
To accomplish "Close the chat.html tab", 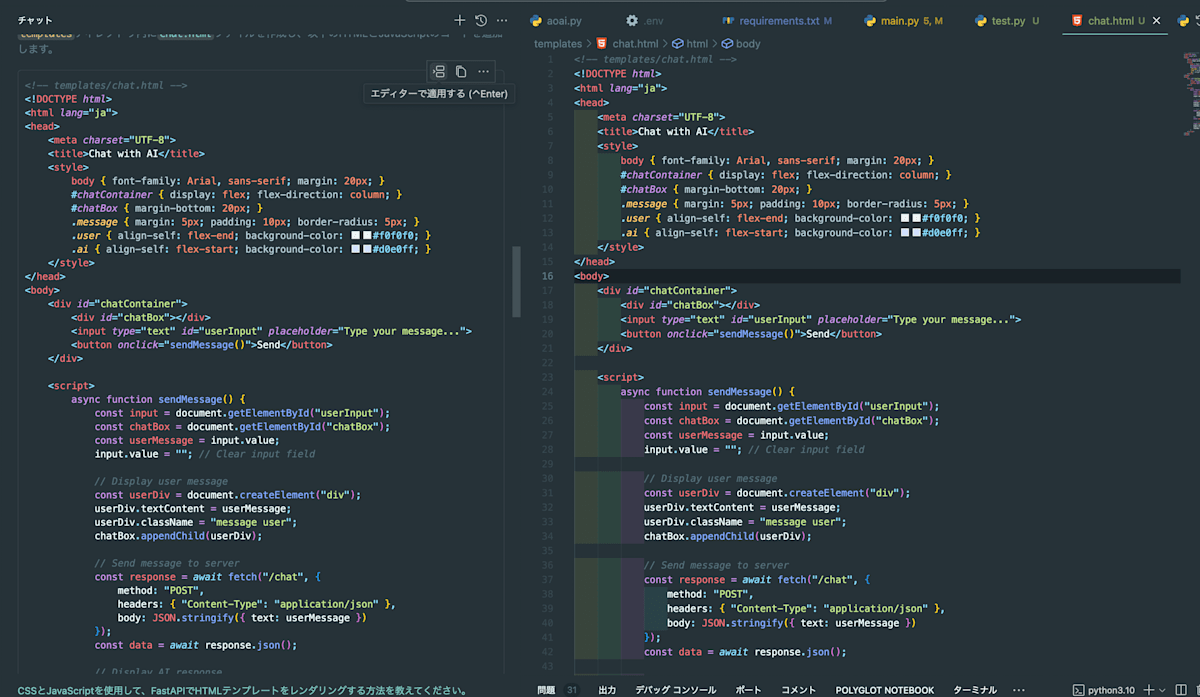I will pyautogui.click(x=1157, y=20).
